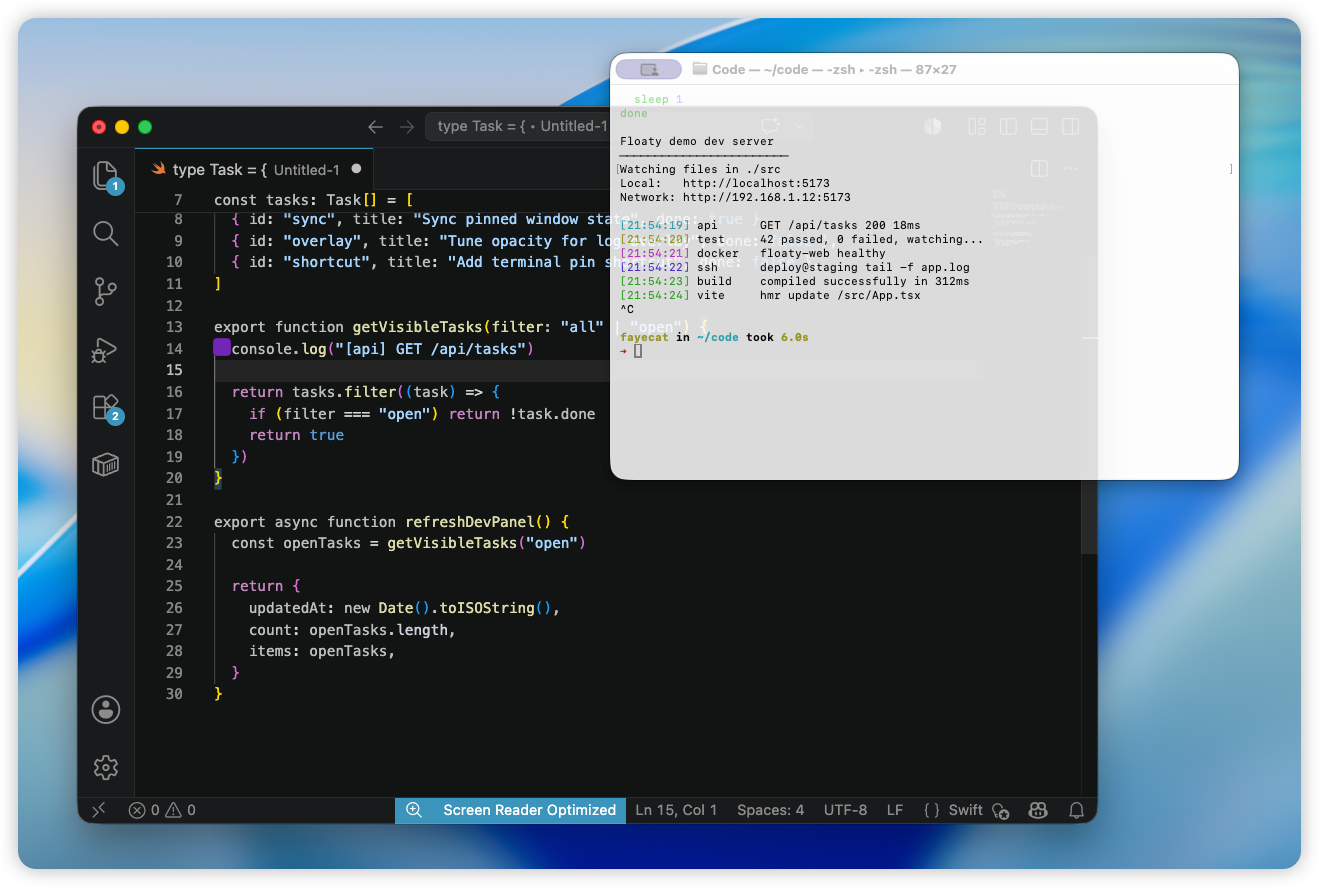Click sticky scroll line 7 'const tasks: Task[]'
The height and width of the screenshot is (887, 1319).
312,200
